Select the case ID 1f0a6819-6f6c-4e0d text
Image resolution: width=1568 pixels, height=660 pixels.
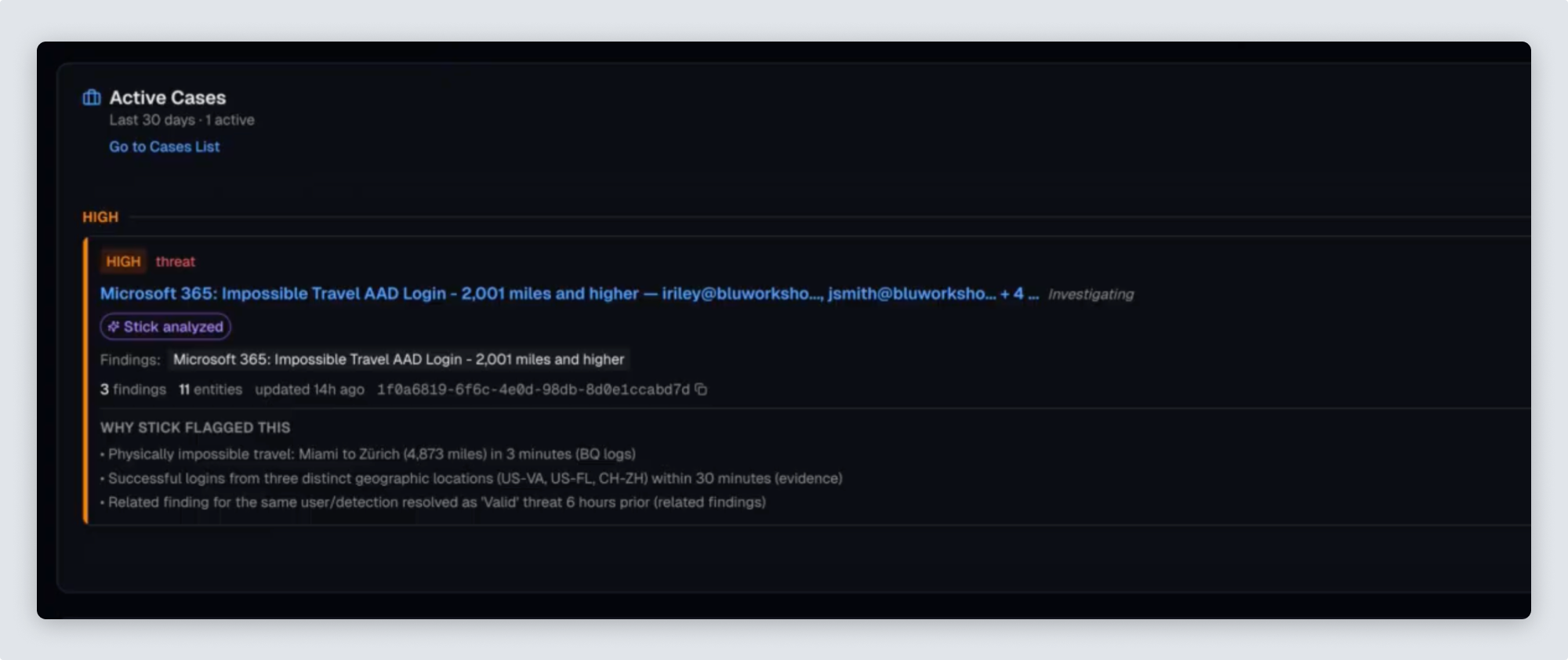click(533, 390)
